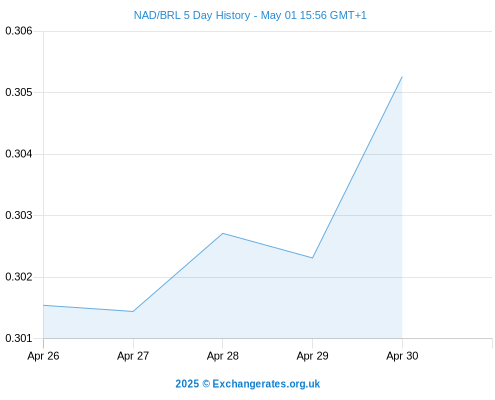Select the Apr 28 data point on line
The height and width of the screenshot is (400, 495).
tap(223, 233)
